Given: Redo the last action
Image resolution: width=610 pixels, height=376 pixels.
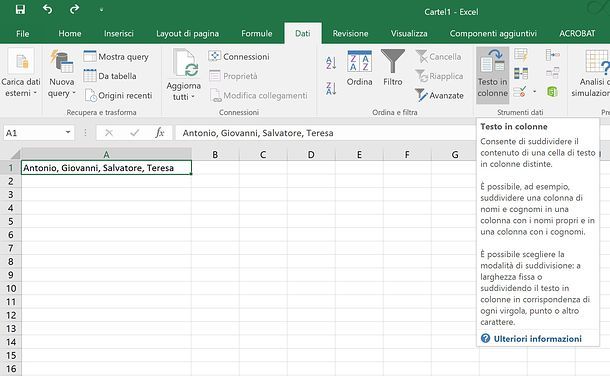Looking at the screenshot, I should 74,9.
